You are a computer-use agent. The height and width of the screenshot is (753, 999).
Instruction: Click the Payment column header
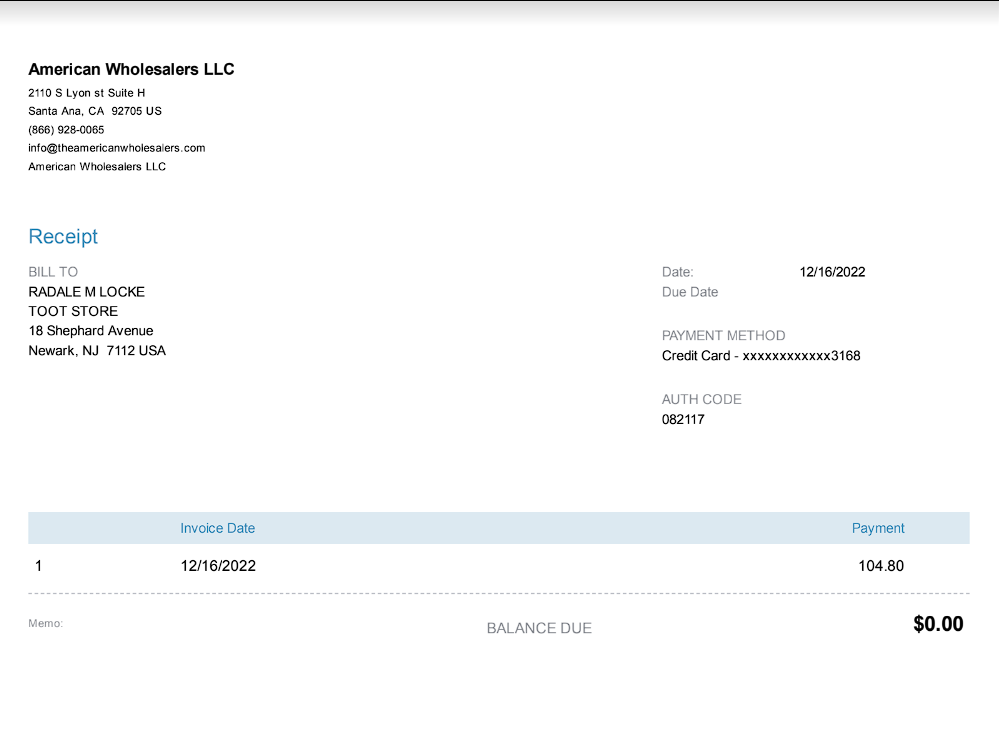(x=878, y=528)
